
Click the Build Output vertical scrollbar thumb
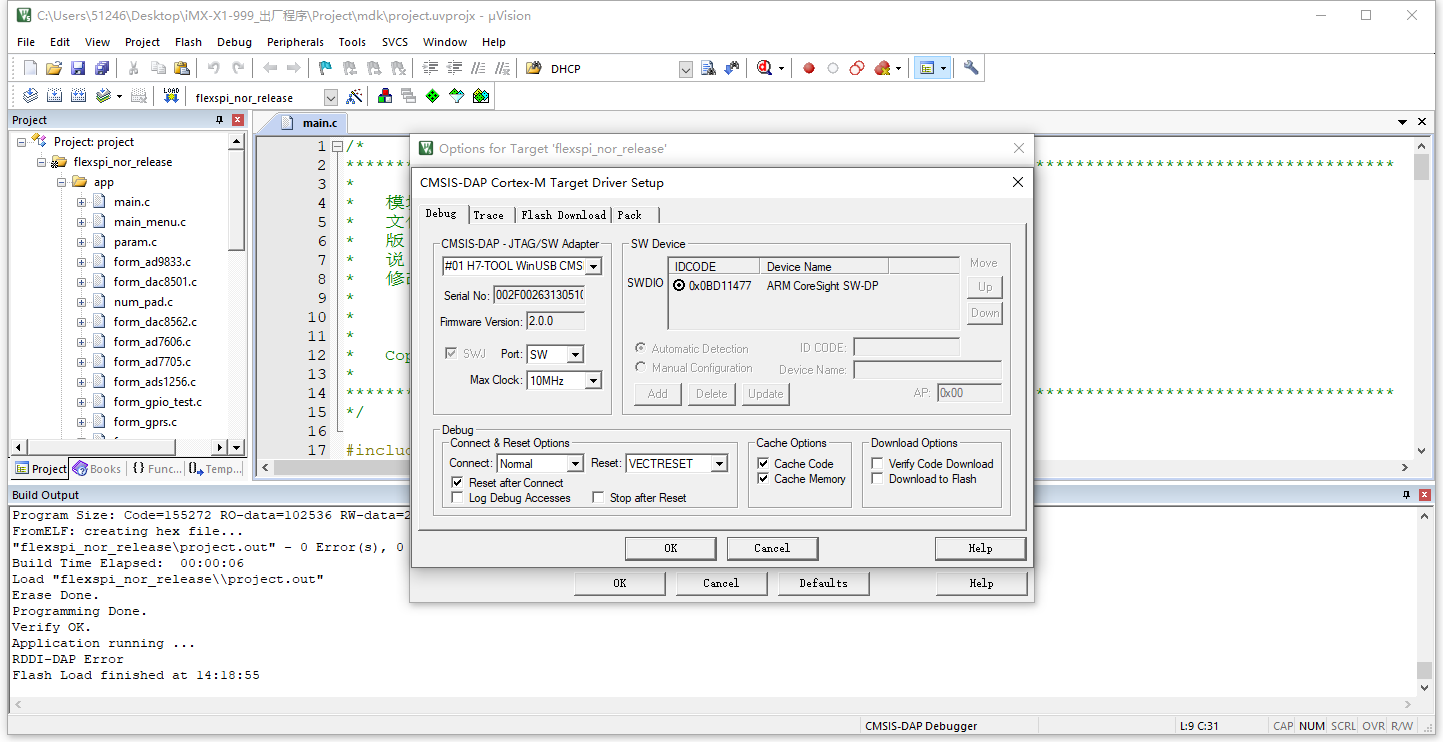(x=1424, y=670)
